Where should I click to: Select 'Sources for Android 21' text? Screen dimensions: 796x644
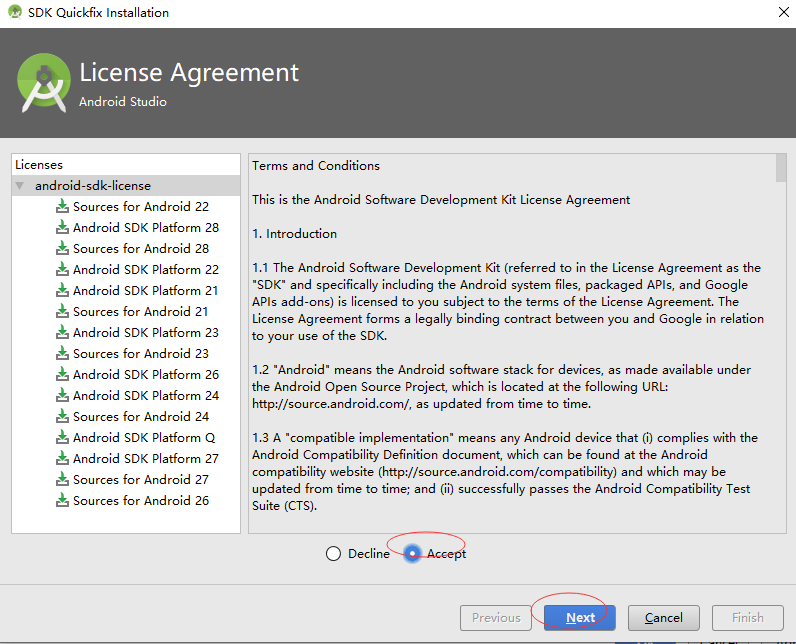(140, 312)
